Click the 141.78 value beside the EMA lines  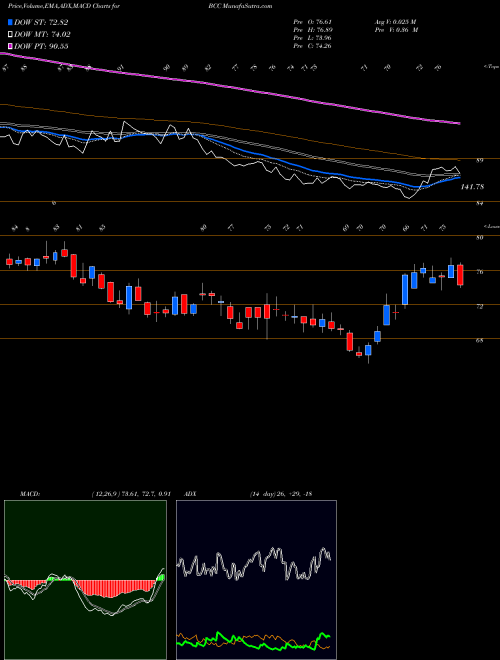pos(472,187)
